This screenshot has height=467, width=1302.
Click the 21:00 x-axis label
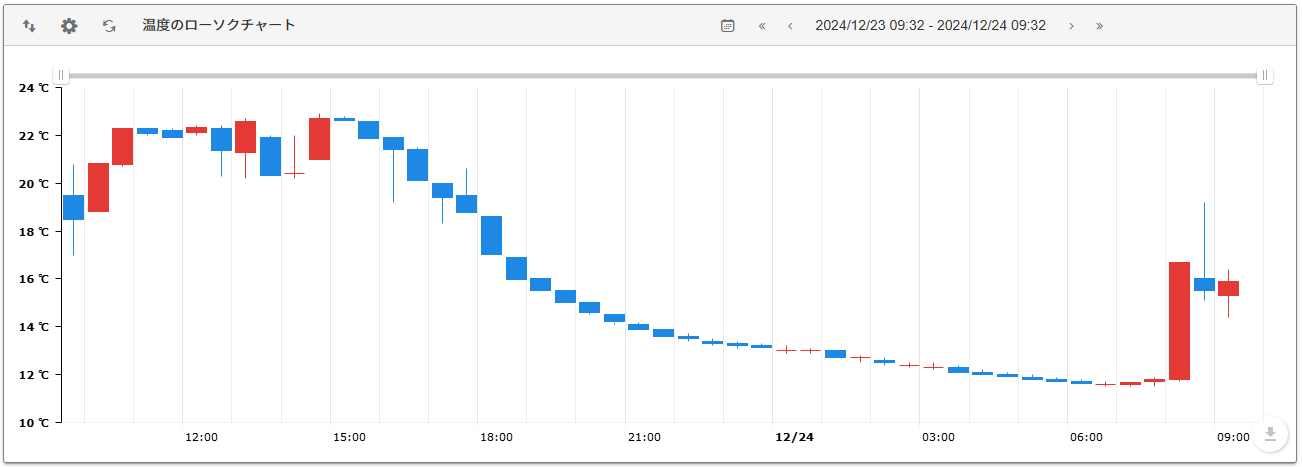pos(644,437)
